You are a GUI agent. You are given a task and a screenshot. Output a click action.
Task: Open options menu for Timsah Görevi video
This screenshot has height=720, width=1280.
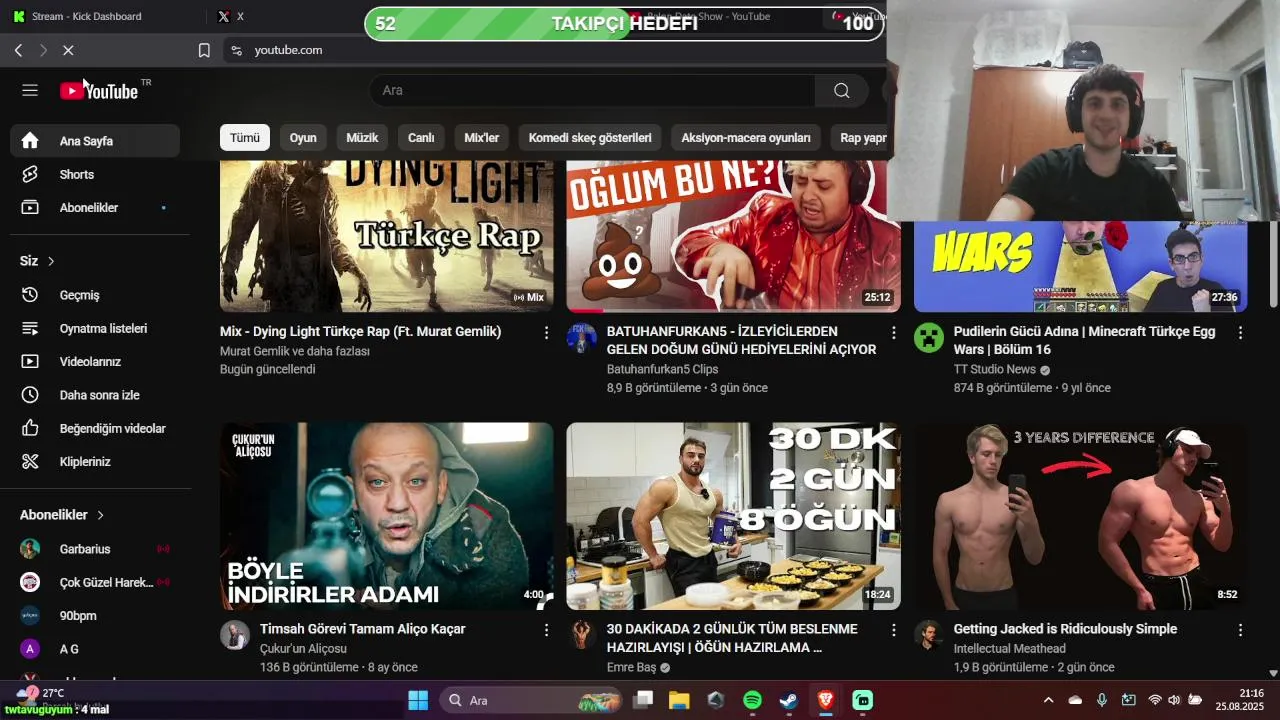pyautogui.click(x=546, y=630)
